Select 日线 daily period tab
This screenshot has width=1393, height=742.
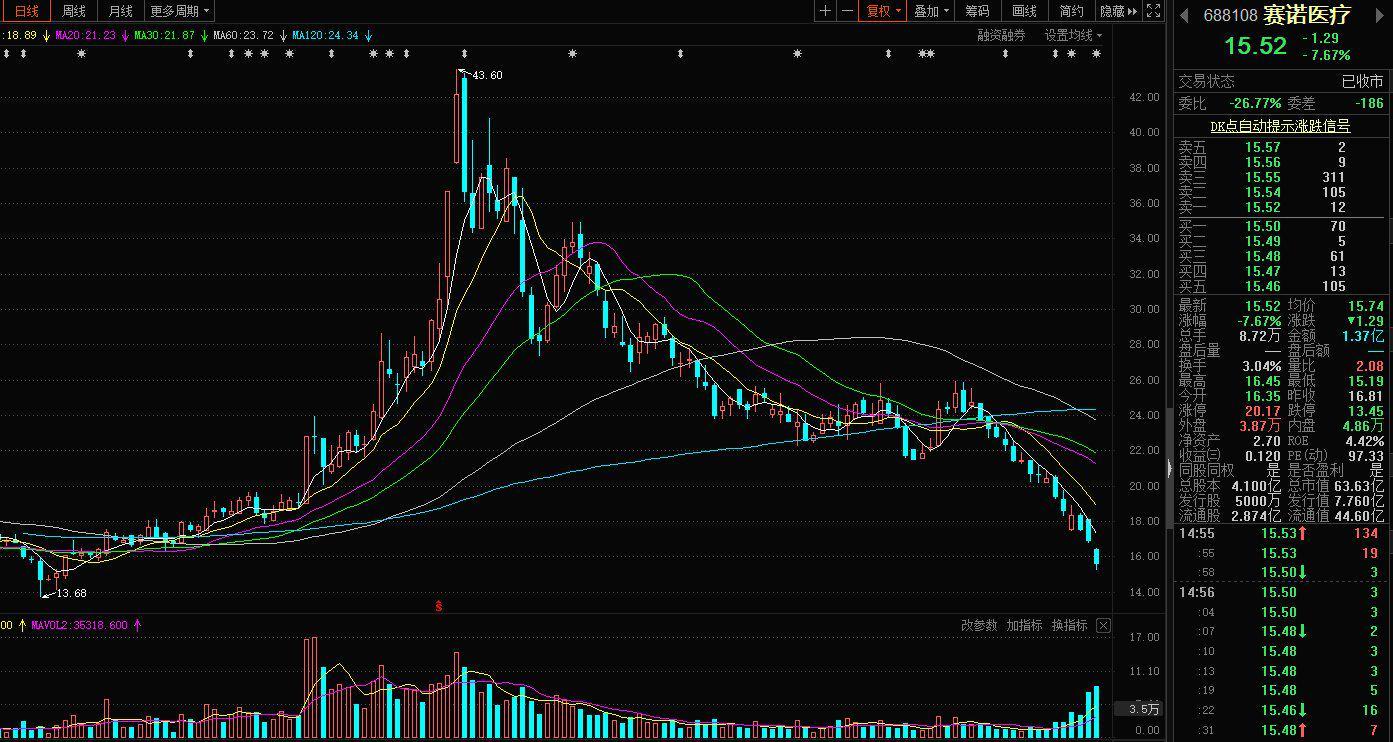pyautogui.click(x=26, y=11)
